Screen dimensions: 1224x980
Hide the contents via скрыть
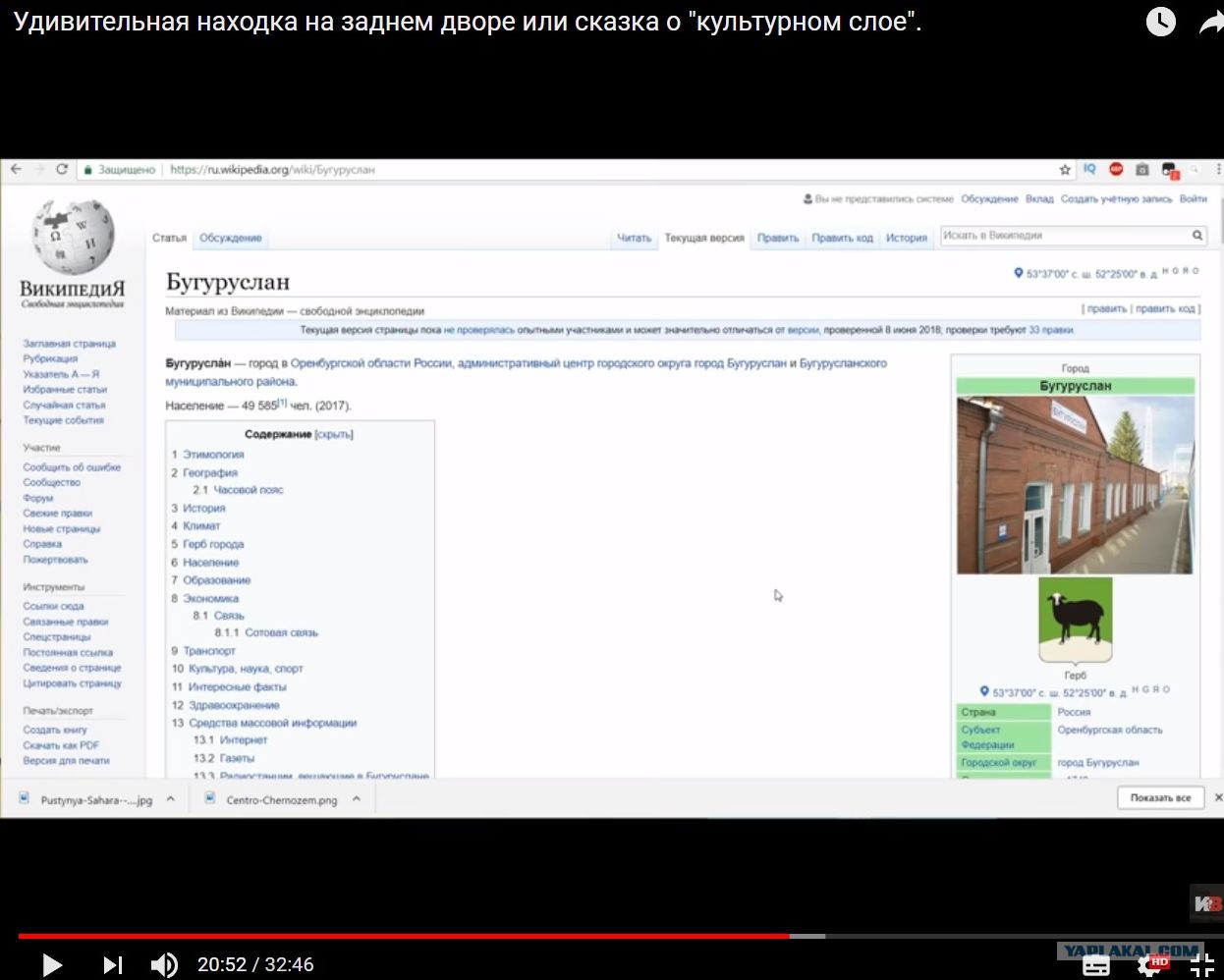tap(334, 434)
